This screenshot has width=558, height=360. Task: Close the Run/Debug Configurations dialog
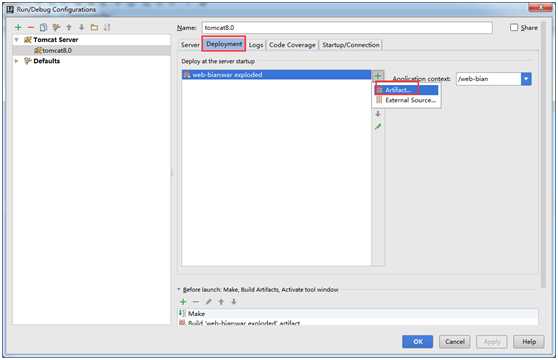click(x=540, y=8)
